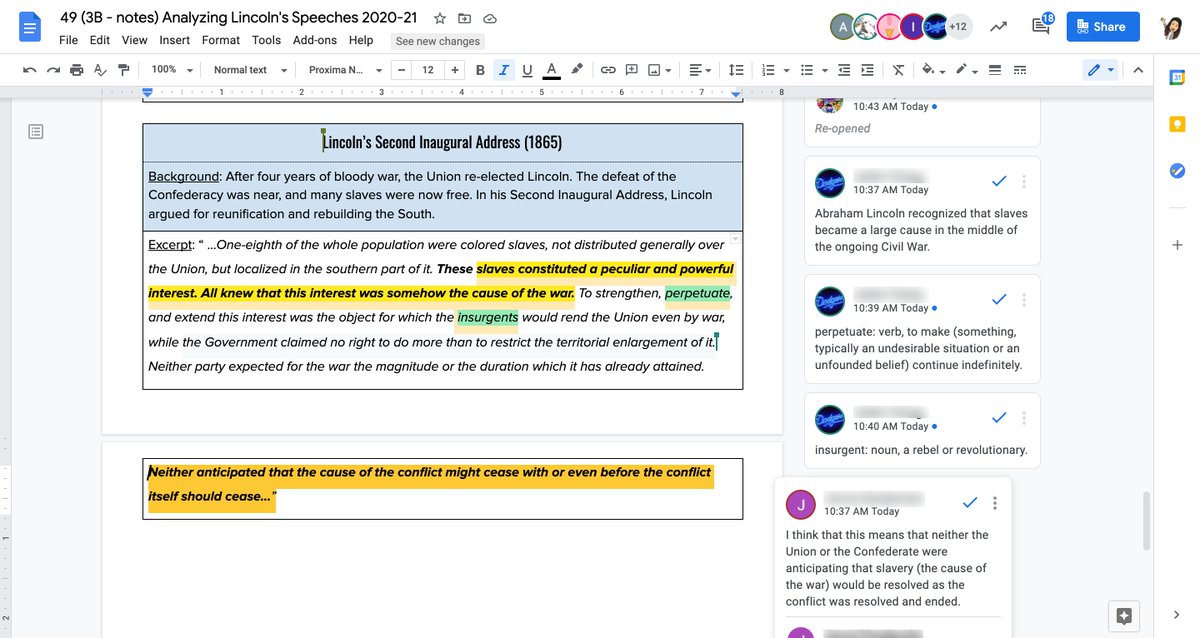View the cloud document status

489,19
